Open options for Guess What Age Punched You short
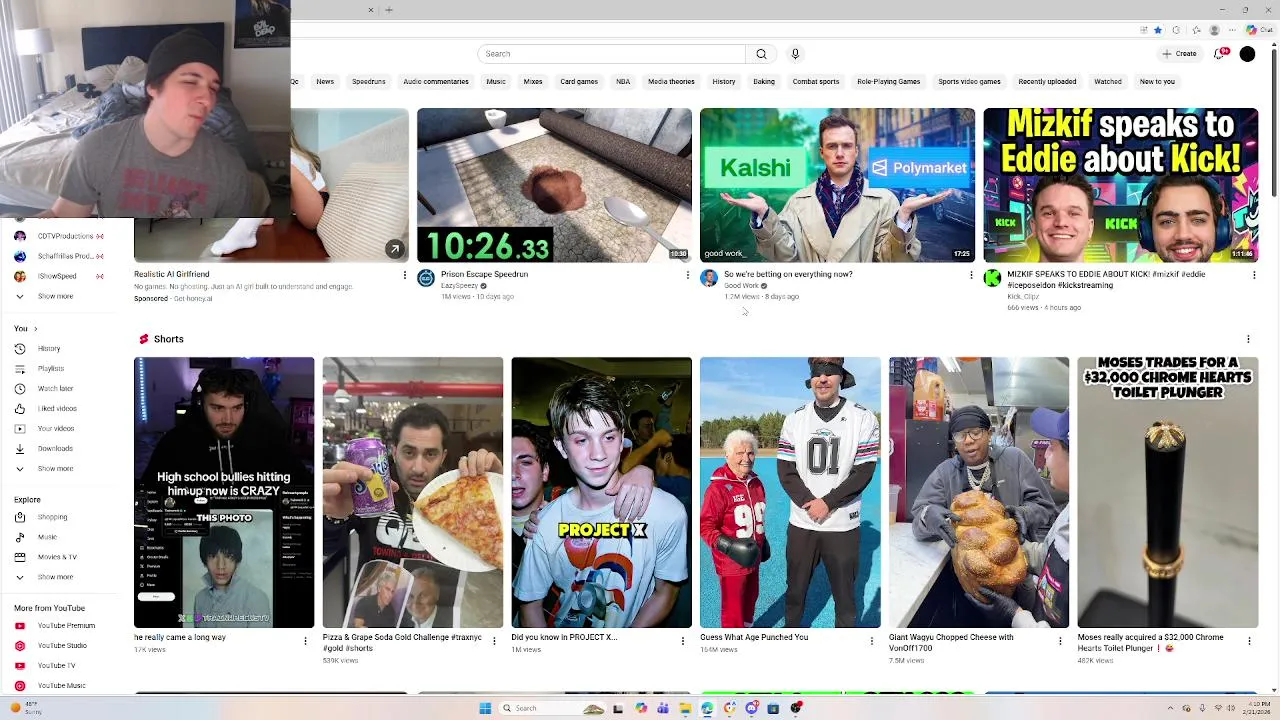Screen dimensions: 1280x720 pos(871,641)
